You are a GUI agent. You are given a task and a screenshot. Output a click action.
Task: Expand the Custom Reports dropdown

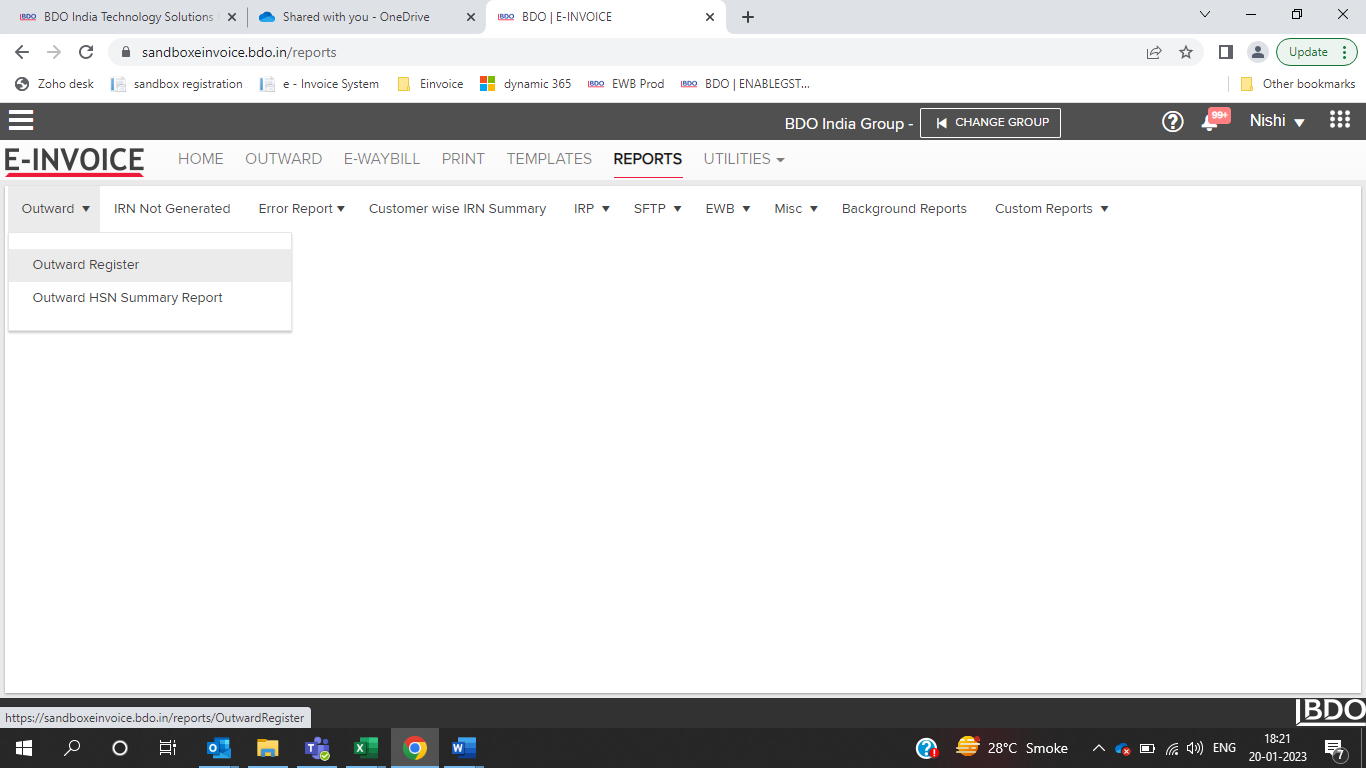pyautogui.click(x=1051, y=208)
